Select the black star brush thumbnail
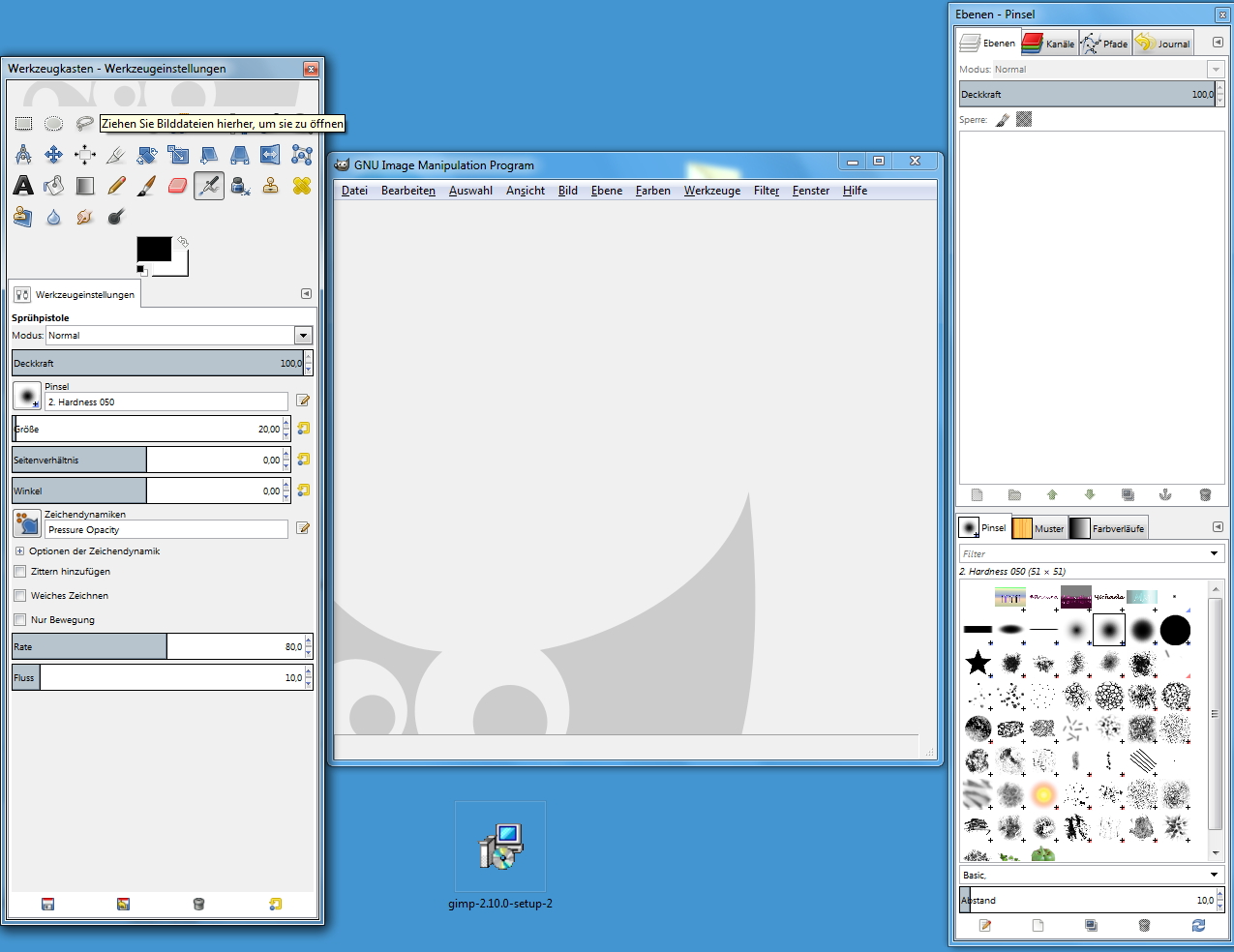The height and width of the screenshot is (952, 1234). tap(978, 663)
